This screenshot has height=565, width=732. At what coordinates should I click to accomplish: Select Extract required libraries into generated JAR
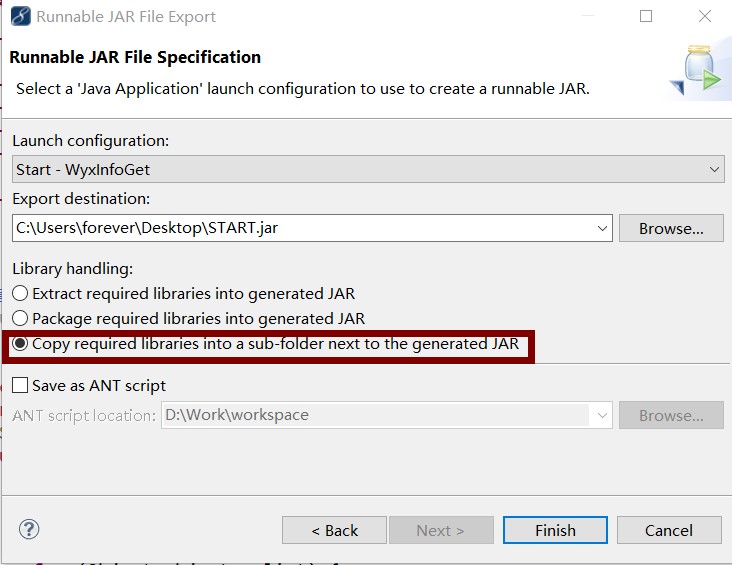(20, 294)
